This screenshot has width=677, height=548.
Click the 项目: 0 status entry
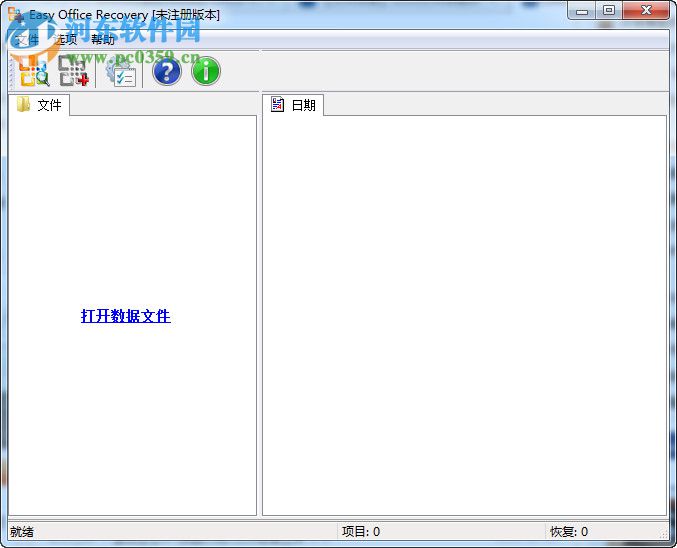click(361, 532)
